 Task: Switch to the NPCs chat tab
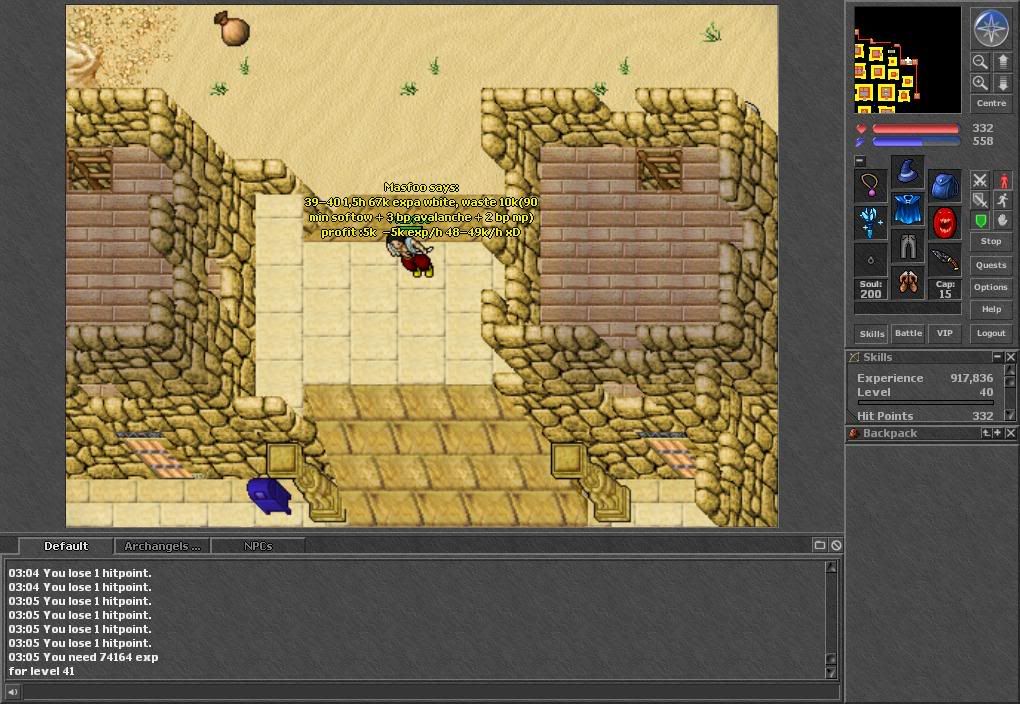click(x=258, y=546)
